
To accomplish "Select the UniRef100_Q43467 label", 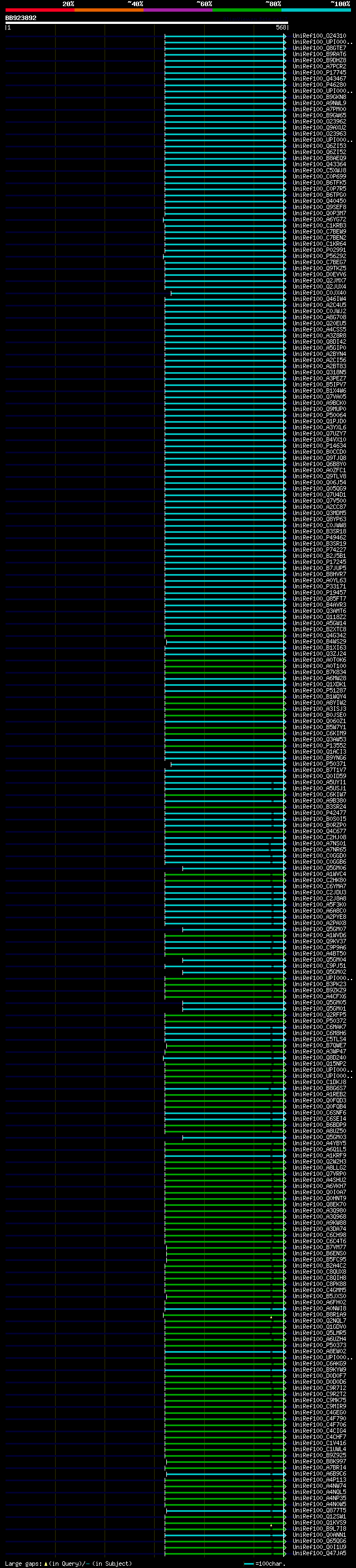I will point(319,78).
